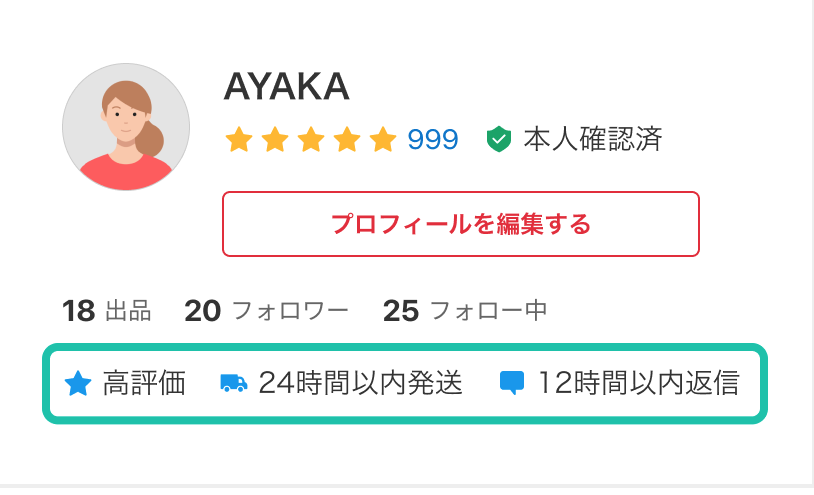This screenshot has height=495, width=814.
Task: Click the fourth yellow rating star
Action: (347, 139)
